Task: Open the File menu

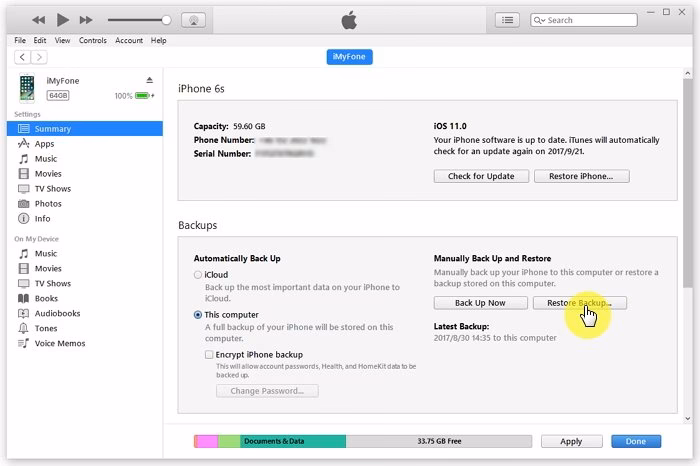Action: 19,41
